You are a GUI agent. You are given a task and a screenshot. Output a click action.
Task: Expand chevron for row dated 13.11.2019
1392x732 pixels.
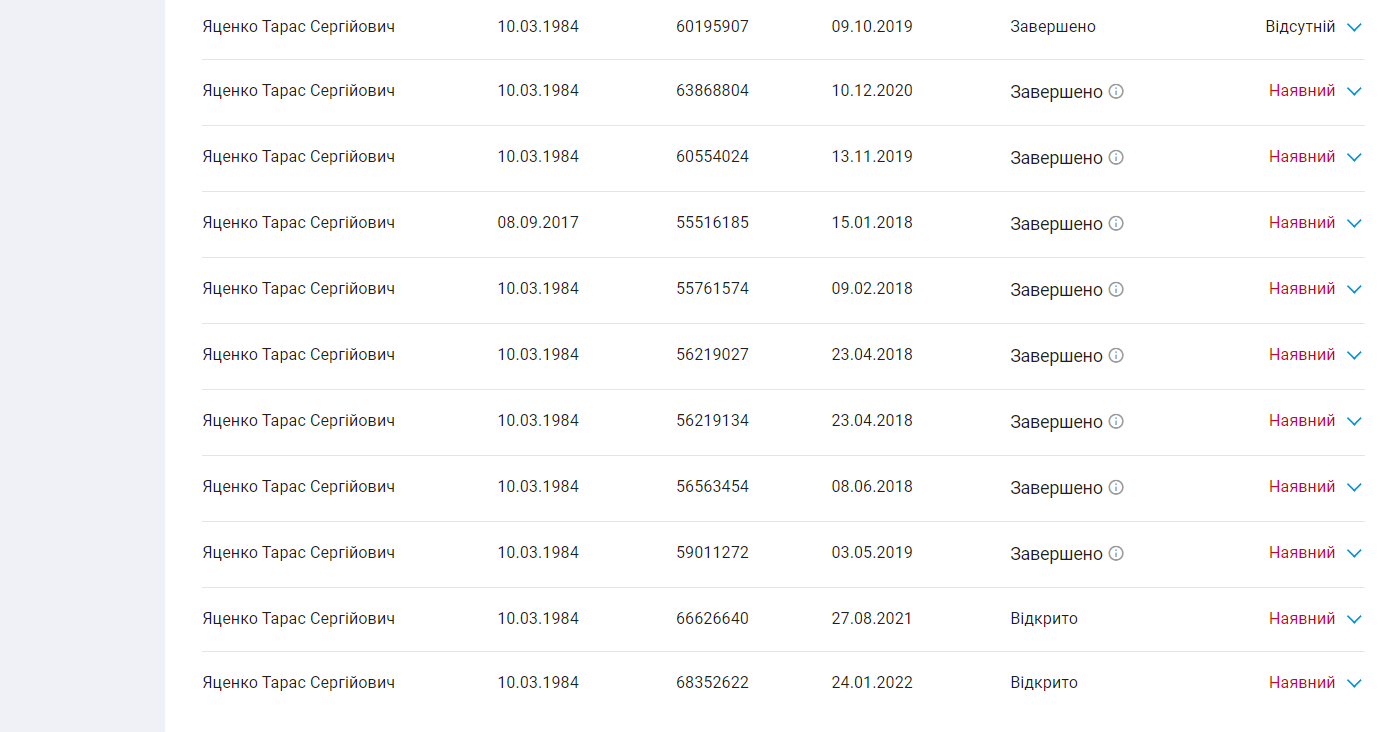[1354, 157]
